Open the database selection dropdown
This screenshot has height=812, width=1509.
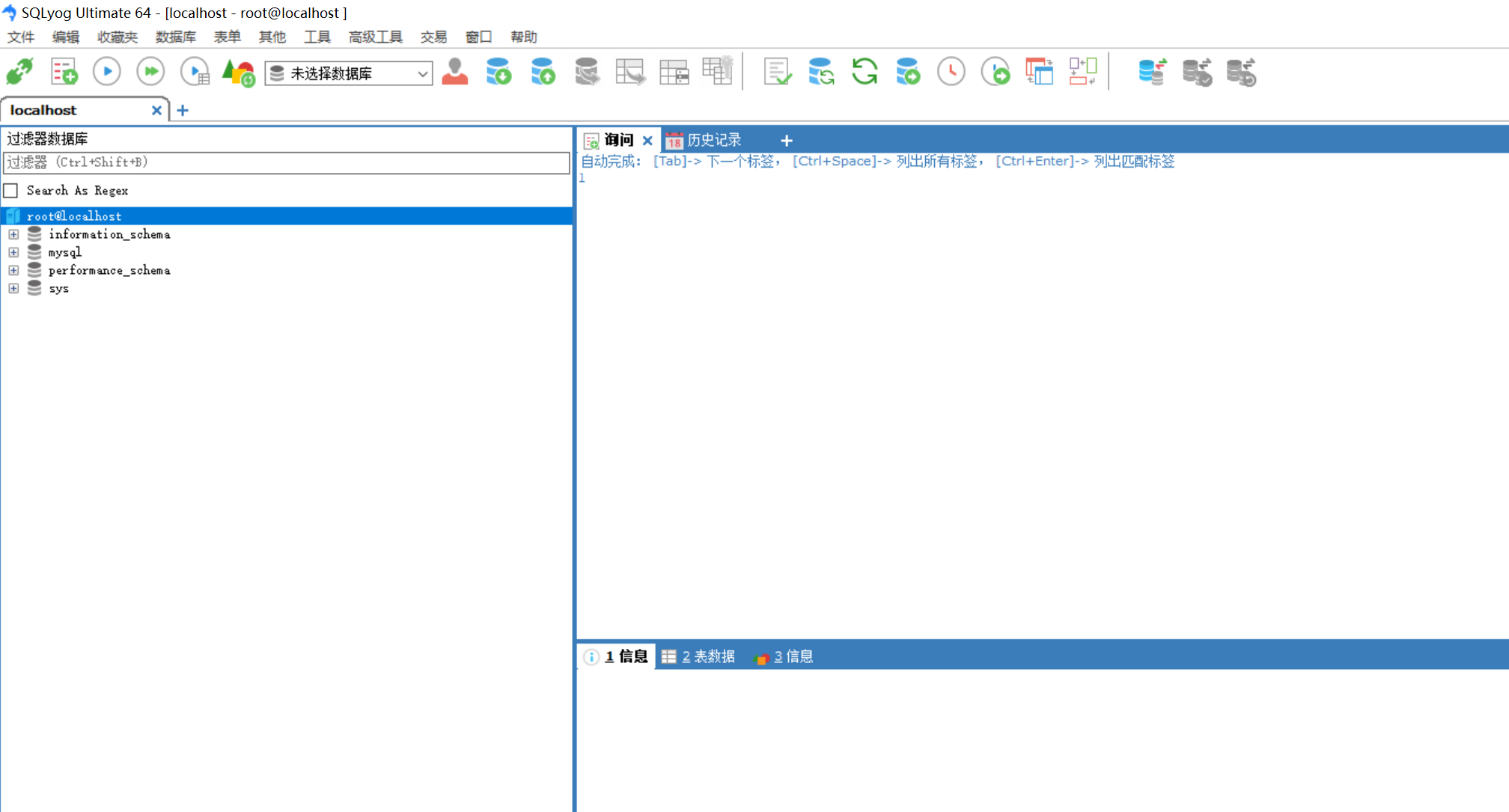(423, 73)
